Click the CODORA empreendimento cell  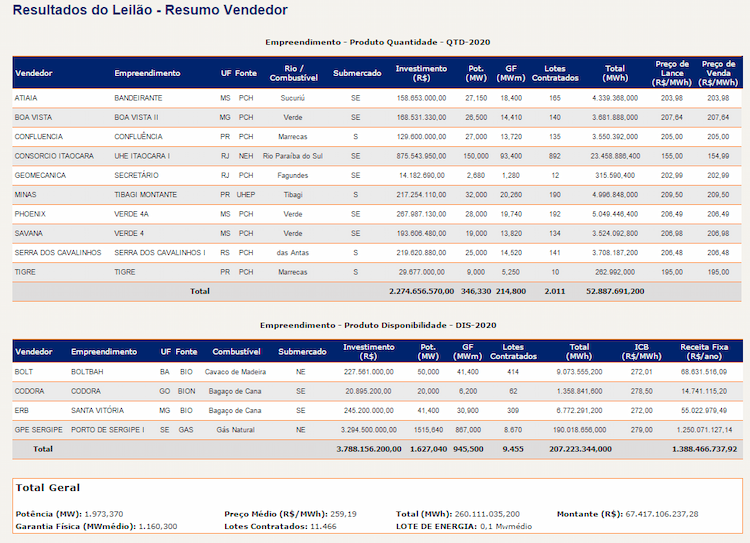[x=86, y=391]
